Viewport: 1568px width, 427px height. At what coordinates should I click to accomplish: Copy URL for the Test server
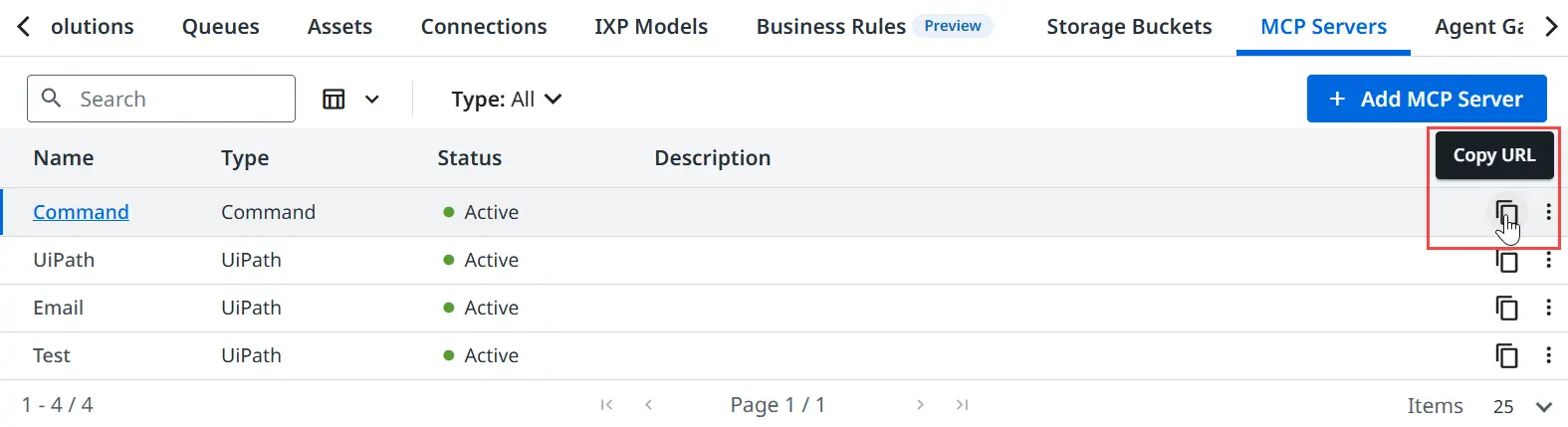tap(1507, 355)
